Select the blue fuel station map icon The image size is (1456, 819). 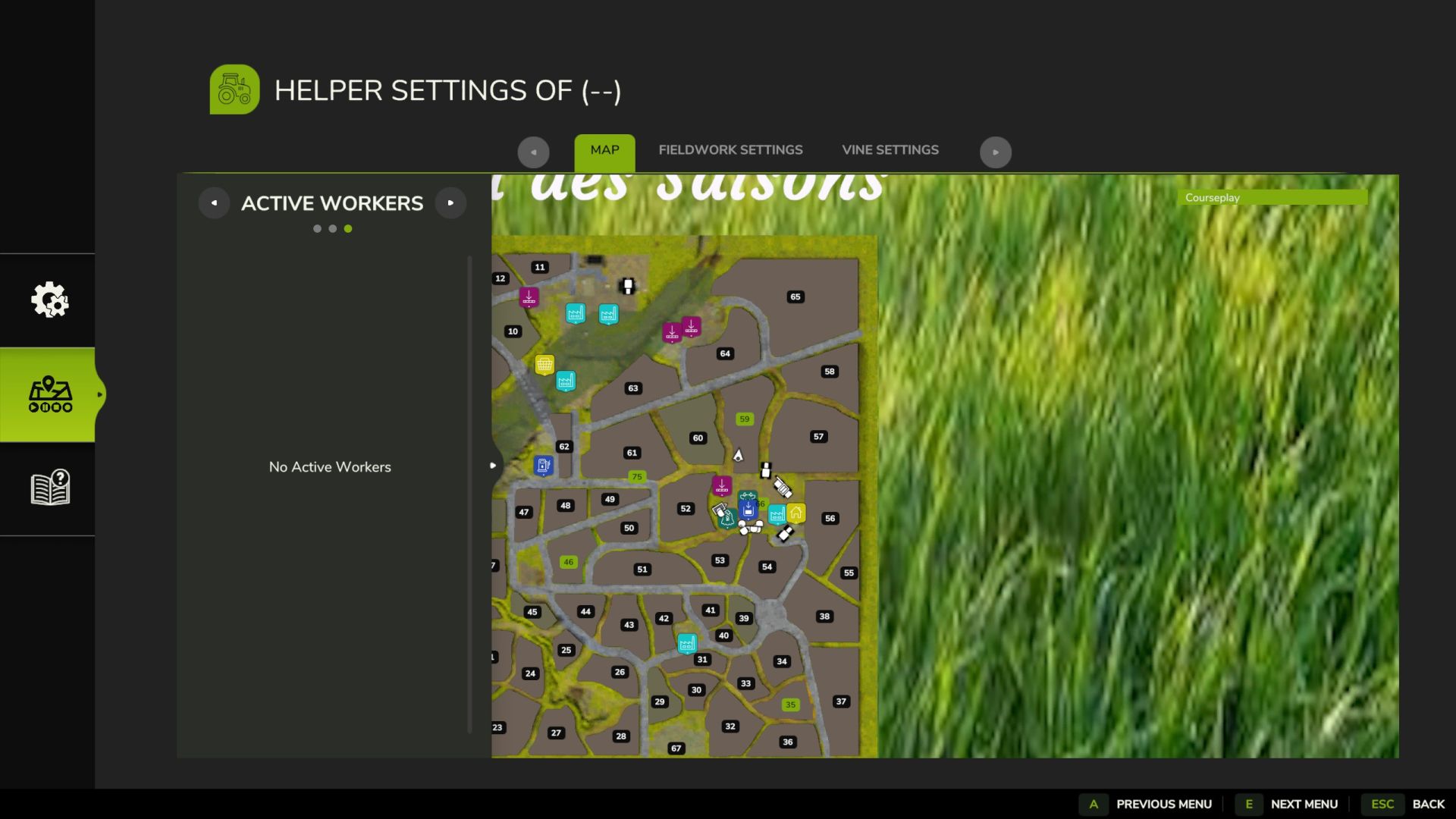(543, 465)
